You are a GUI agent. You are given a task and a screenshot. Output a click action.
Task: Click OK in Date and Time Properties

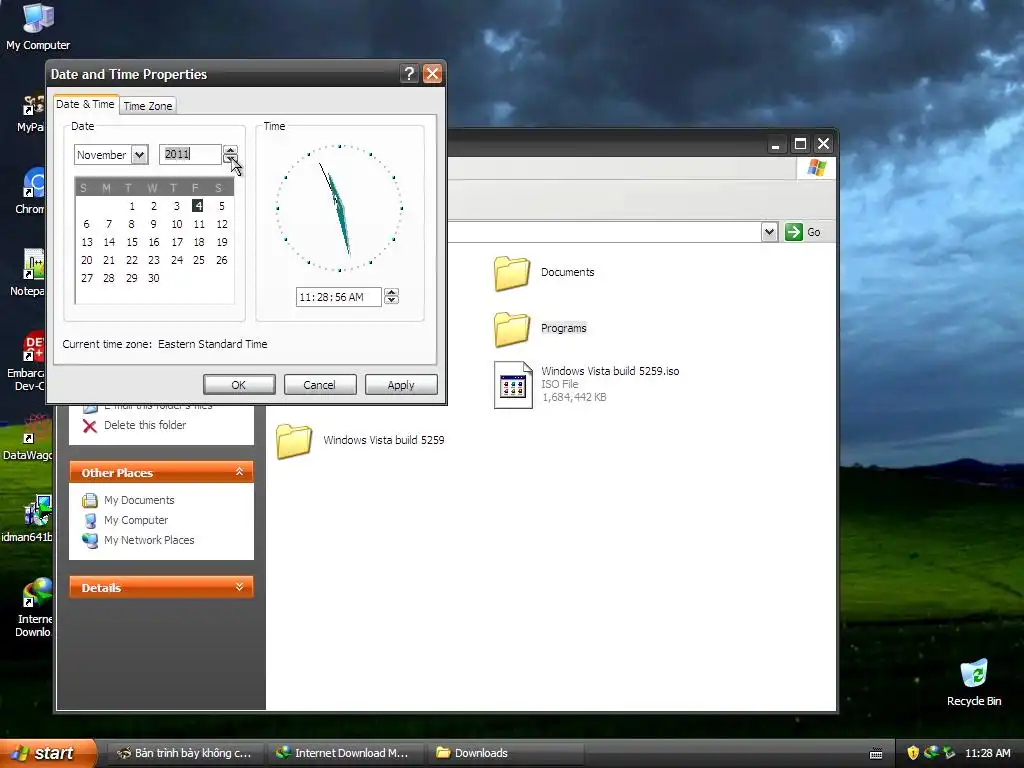[x=239, y=385]
